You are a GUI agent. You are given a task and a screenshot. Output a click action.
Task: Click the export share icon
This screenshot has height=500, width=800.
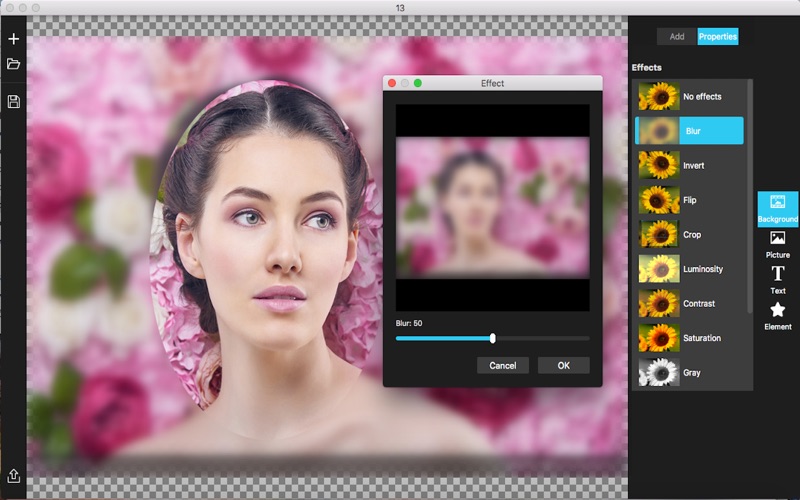(x=13, y=475)
